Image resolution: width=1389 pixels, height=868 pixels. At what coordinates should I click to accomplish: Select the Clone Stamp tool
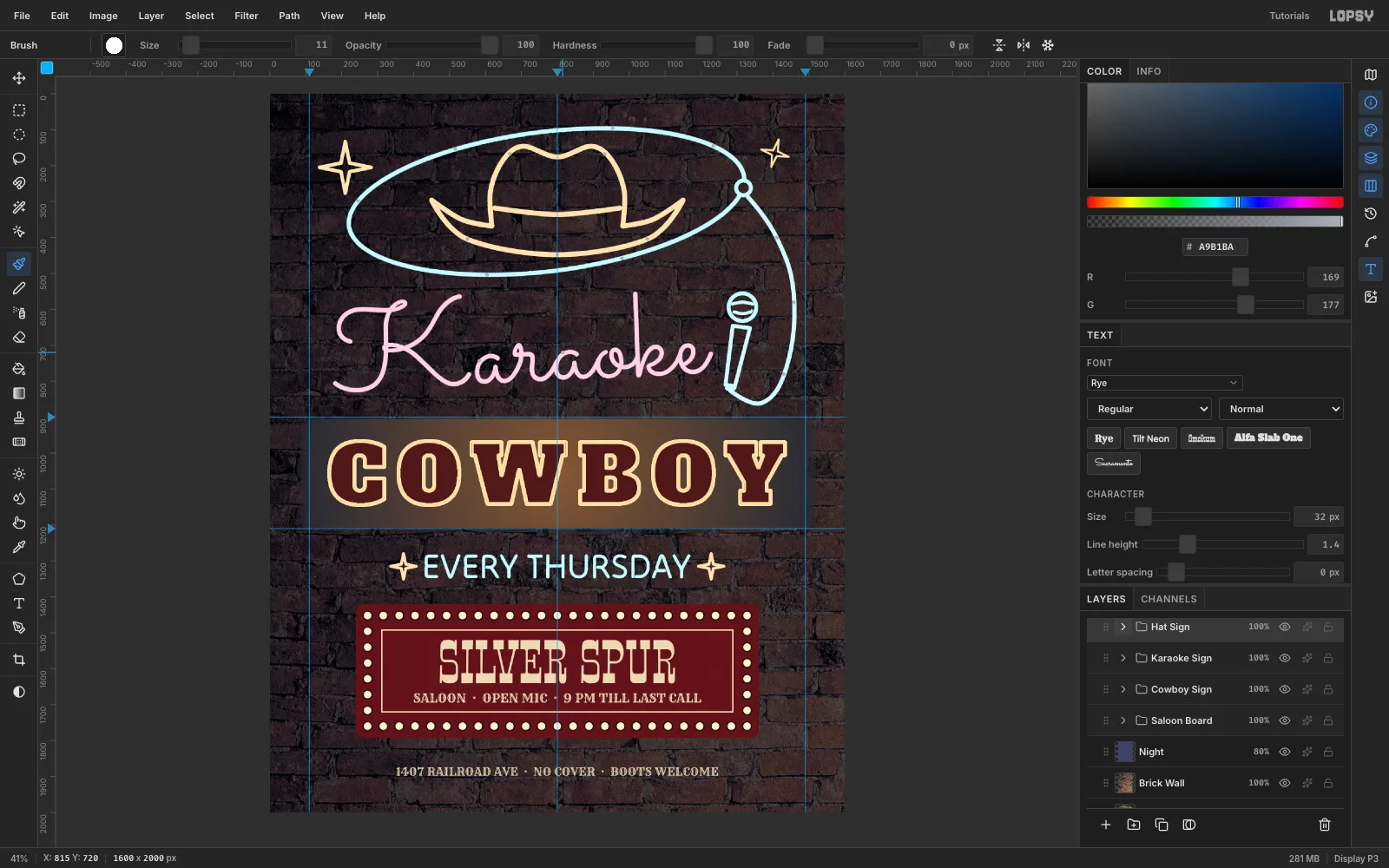[19, 418]
